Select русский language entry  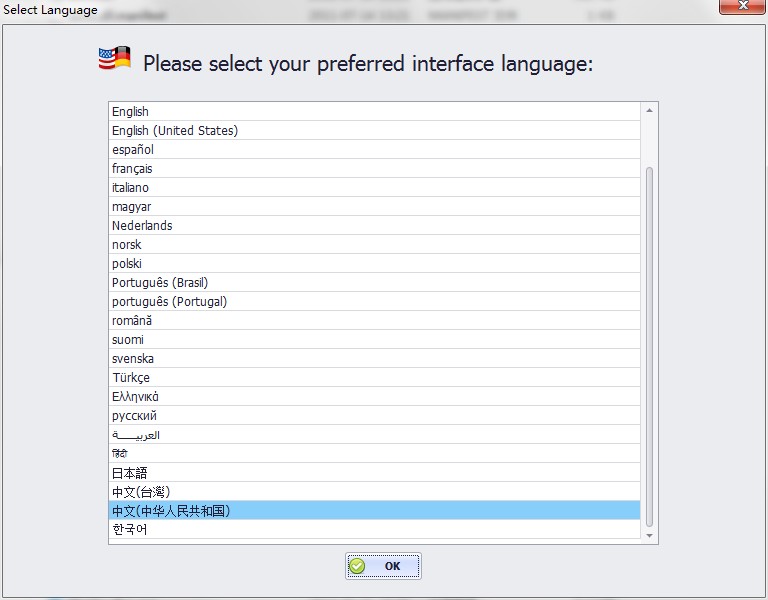click(x=134, y=416)
